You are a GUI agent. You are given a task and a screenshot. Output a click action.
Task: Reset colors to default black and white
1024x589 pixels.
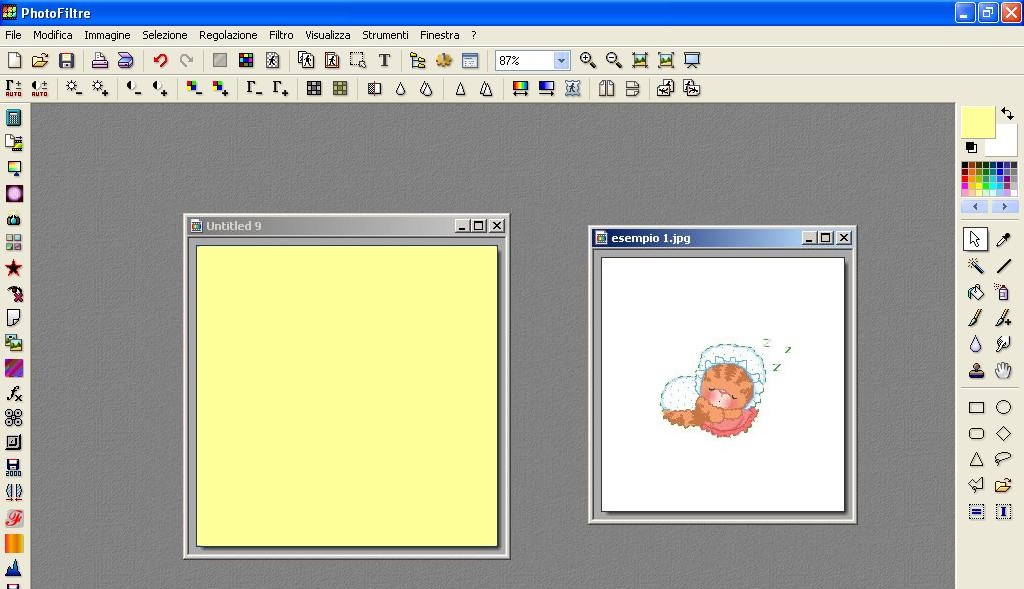(970, 148)
